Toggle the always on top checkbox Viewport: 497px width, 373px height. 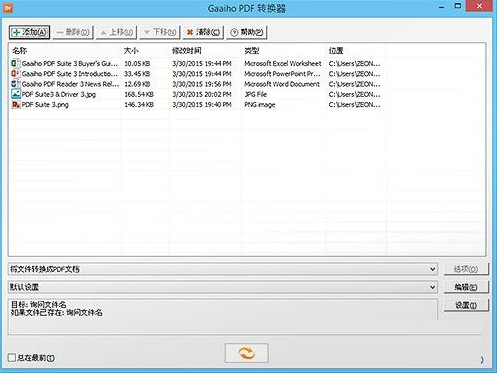pyautogui.click(x=12, y=358)
